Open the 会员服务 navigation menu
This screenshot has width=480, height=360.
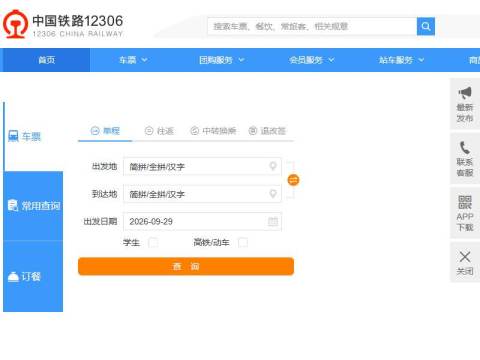[x=312, y=60]
